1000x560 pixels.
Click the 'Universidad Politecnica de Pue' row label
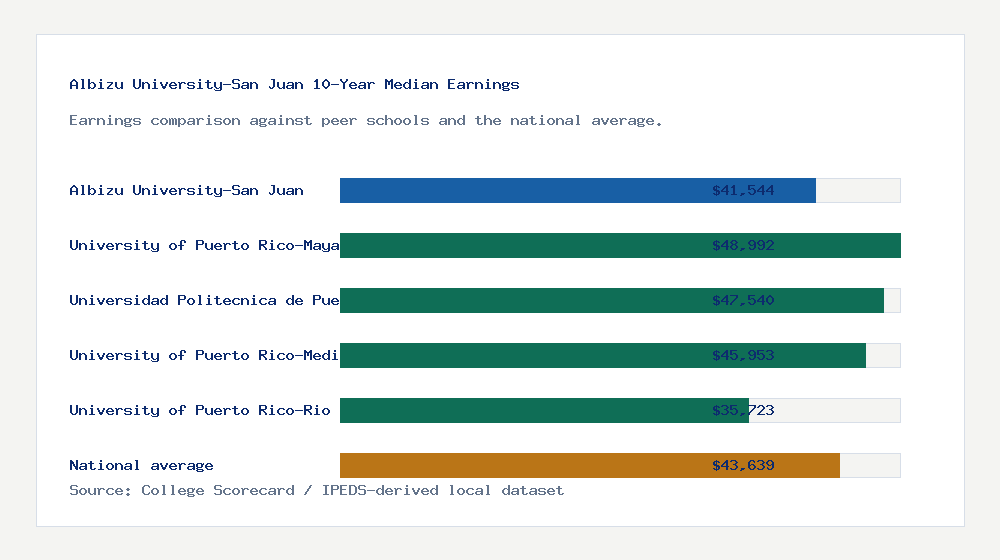click(x=204, y=300)
